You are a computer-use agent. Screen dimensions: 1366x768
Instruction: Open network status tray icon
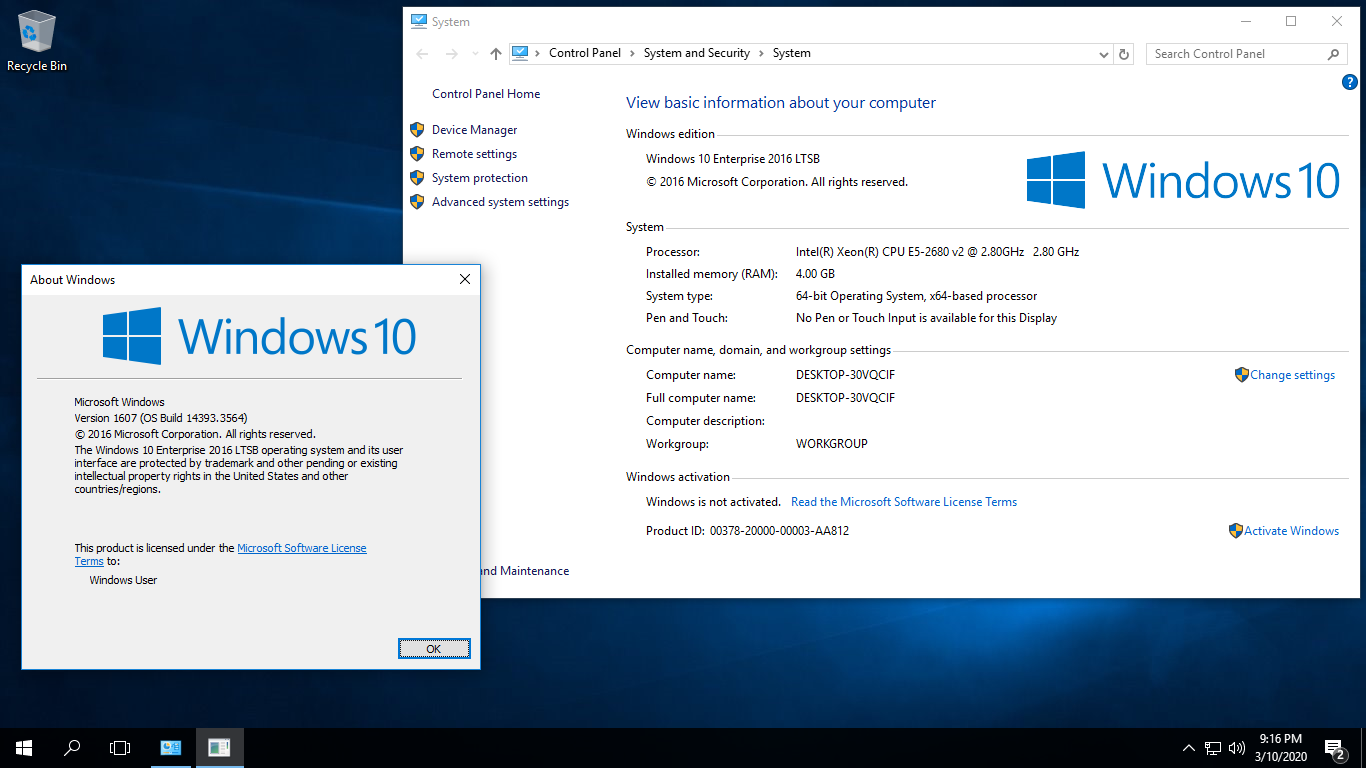[x=1213, y=748]
